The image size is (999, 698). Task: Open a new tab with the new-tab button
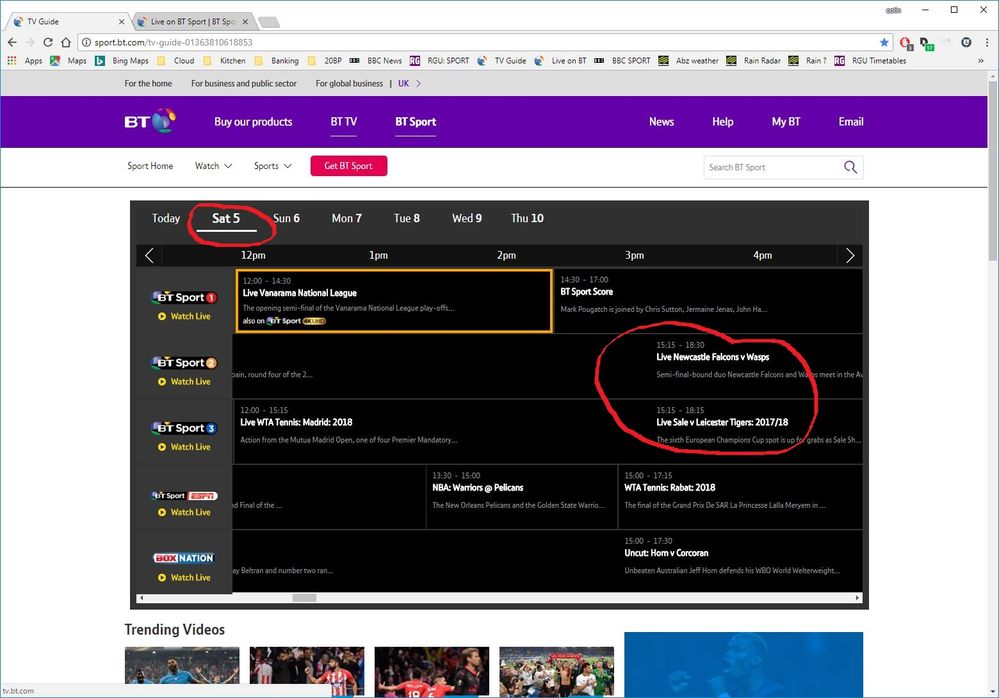point(268,22)
